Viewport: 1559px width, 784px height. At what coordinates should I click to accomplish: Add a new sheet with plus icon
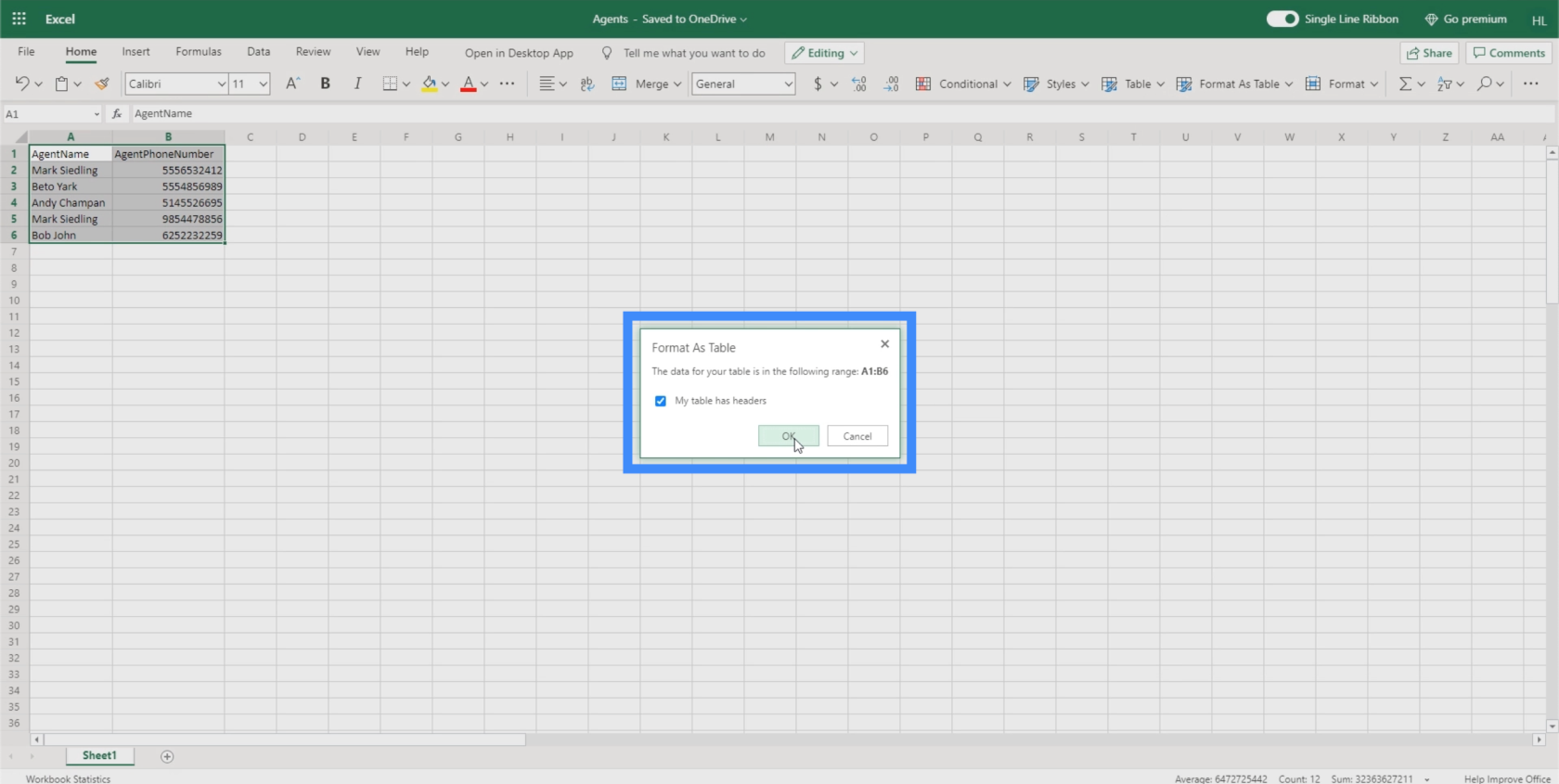[167, 756]
